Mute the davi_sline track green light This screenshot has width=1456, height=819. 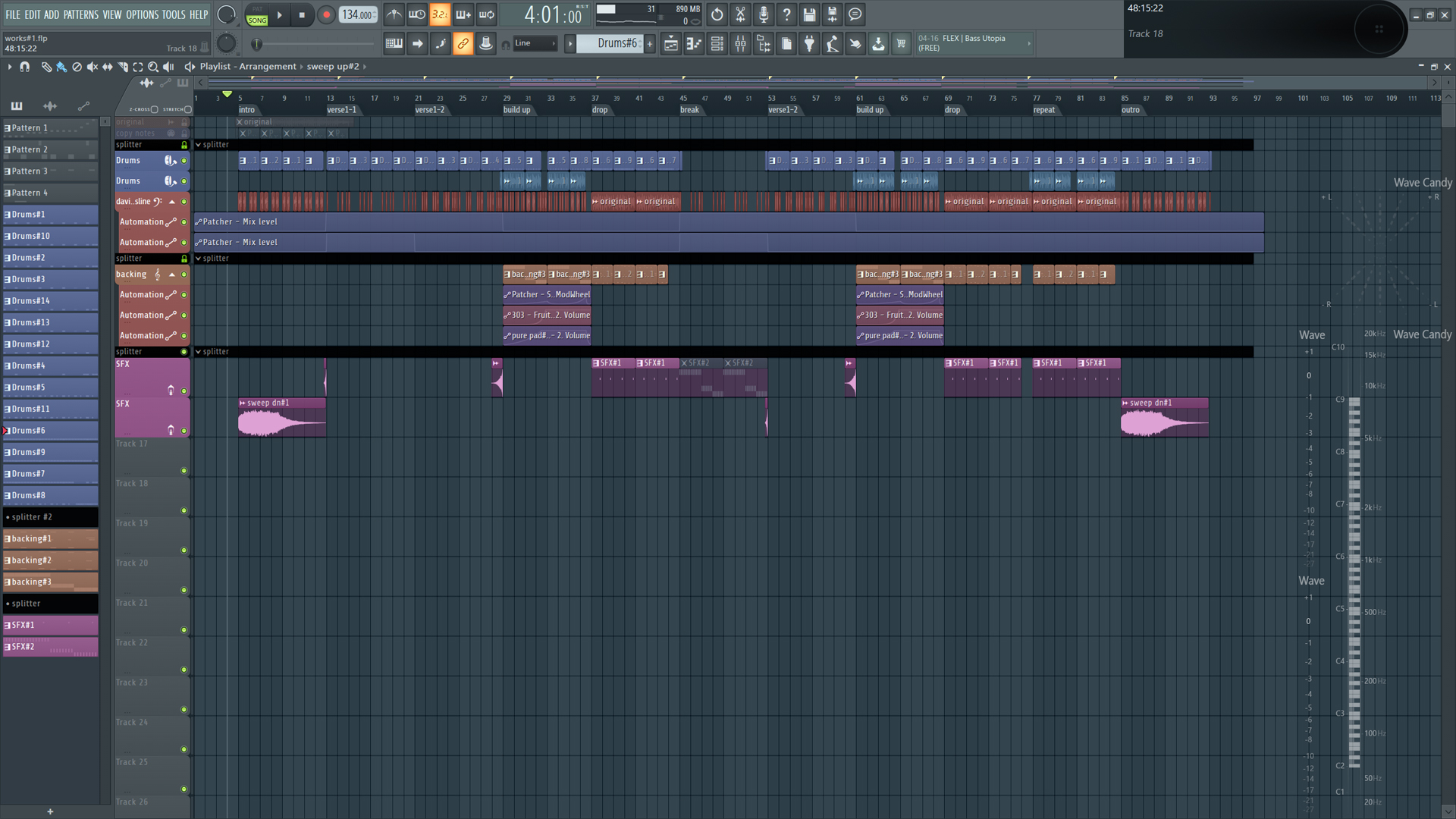pyautogui.click(x=184, y=202)
